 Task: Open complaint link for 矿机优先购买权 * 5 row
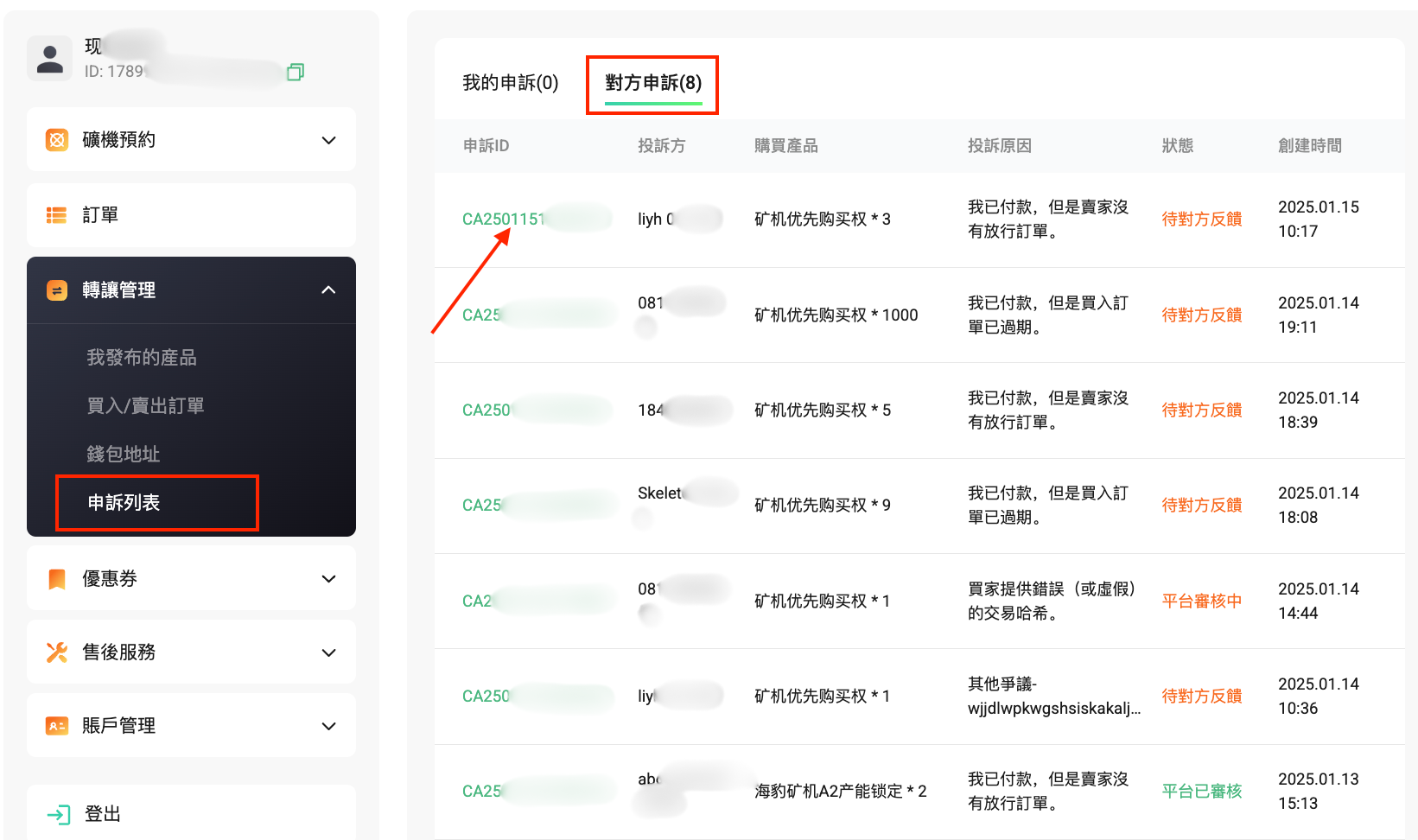point(486,410)
